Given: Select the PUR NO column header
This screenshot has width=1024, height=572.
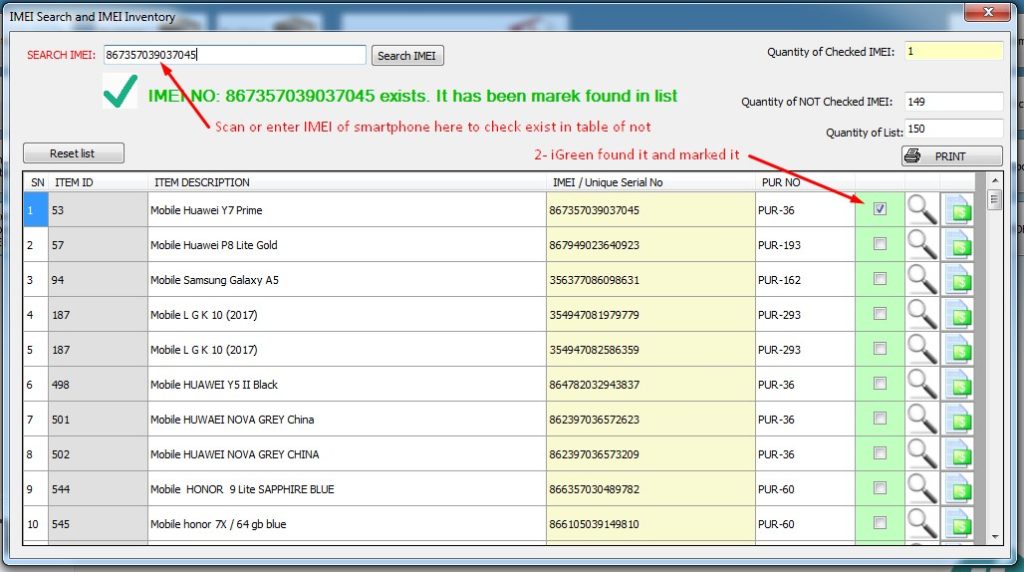Looking at the screenshot, I should [x=805, y=182].
